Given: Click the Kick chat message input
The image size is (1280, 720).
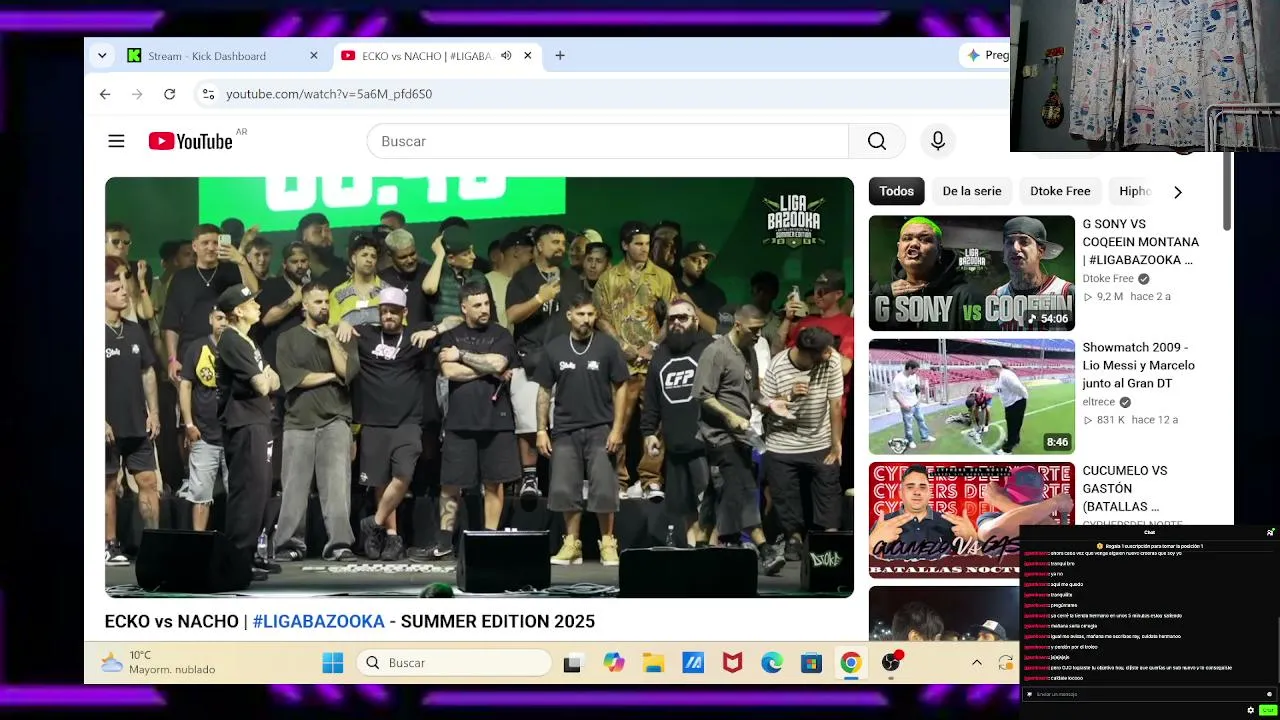Looking at the screenshot, I should [x=1148, y=694].
